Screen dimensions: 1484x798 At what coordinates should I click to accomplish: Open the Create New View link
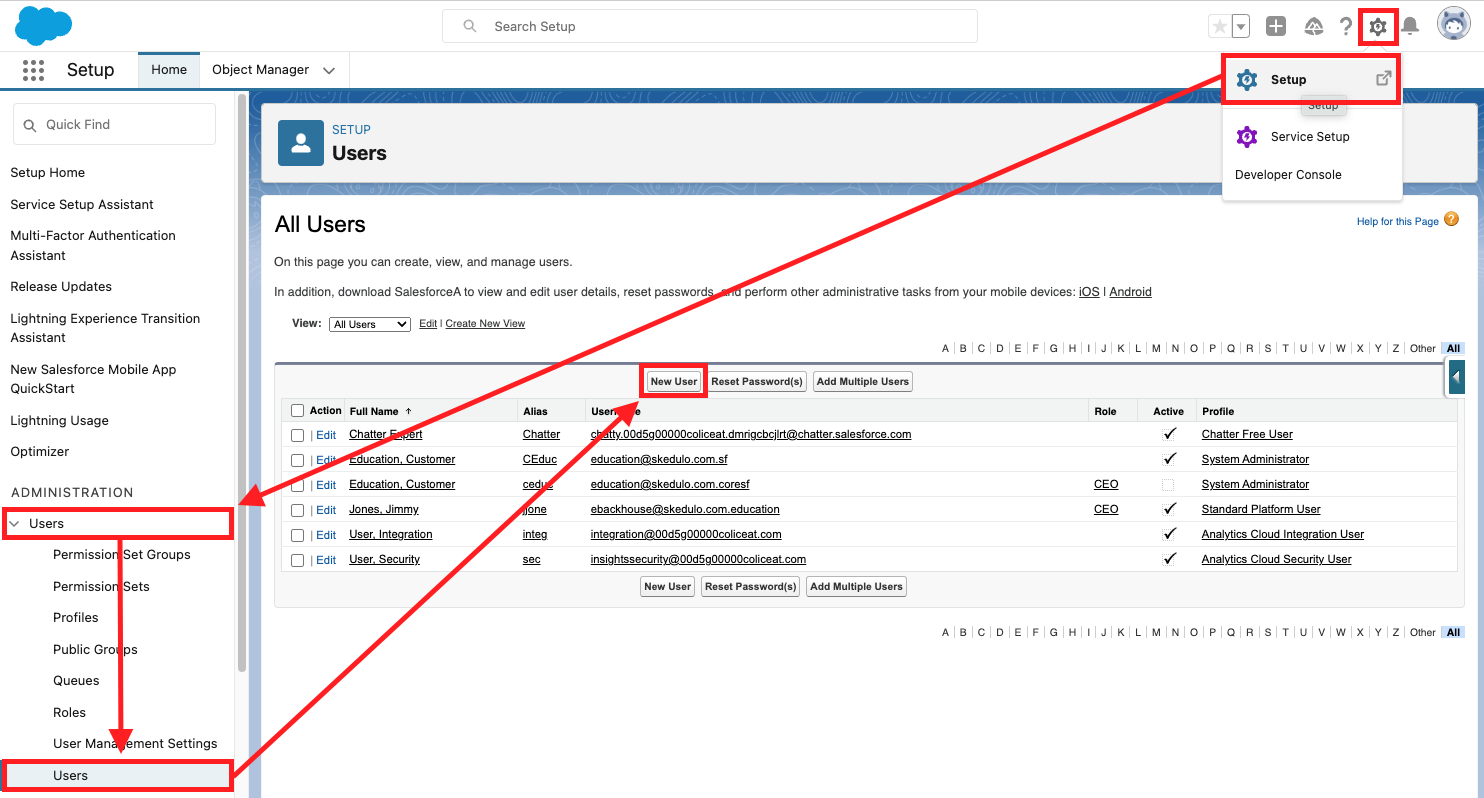(x=485, y=324)
